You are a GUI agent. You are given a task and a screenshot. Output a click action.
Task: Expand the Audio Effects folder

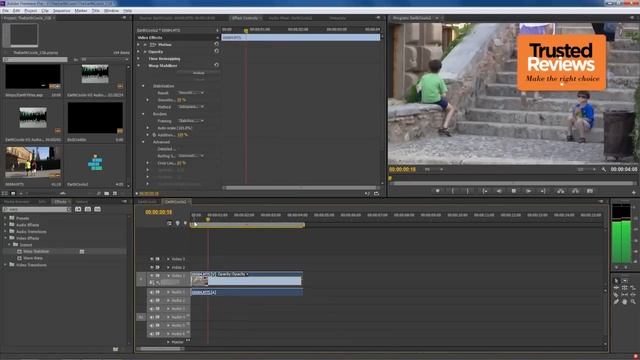pyautogui.click(x=6, y=225)
